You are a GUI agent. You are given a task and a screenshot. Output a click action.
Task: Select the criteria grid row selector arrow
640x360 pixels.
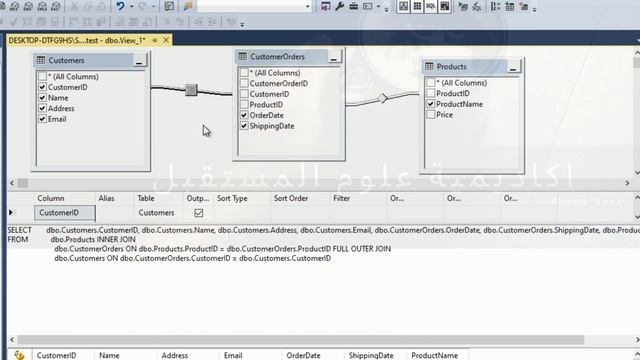point(11,213)
